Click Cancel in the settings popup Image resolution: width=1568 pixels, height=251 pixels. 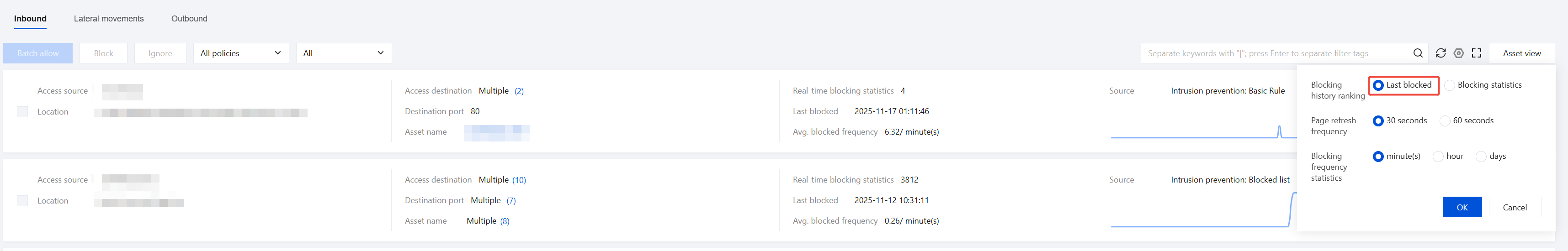1515,207
